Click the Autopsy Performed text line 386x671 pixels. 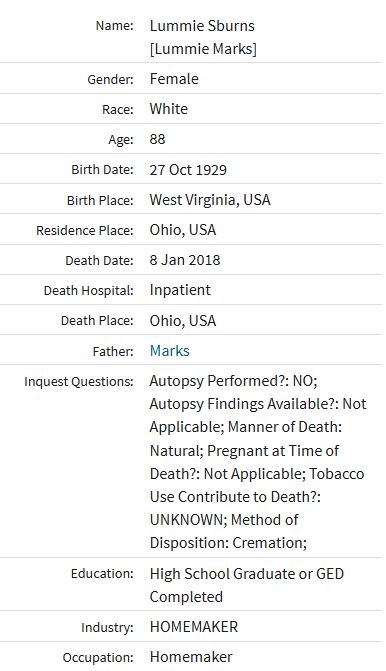pyautogui.click(x=233, y=381)
